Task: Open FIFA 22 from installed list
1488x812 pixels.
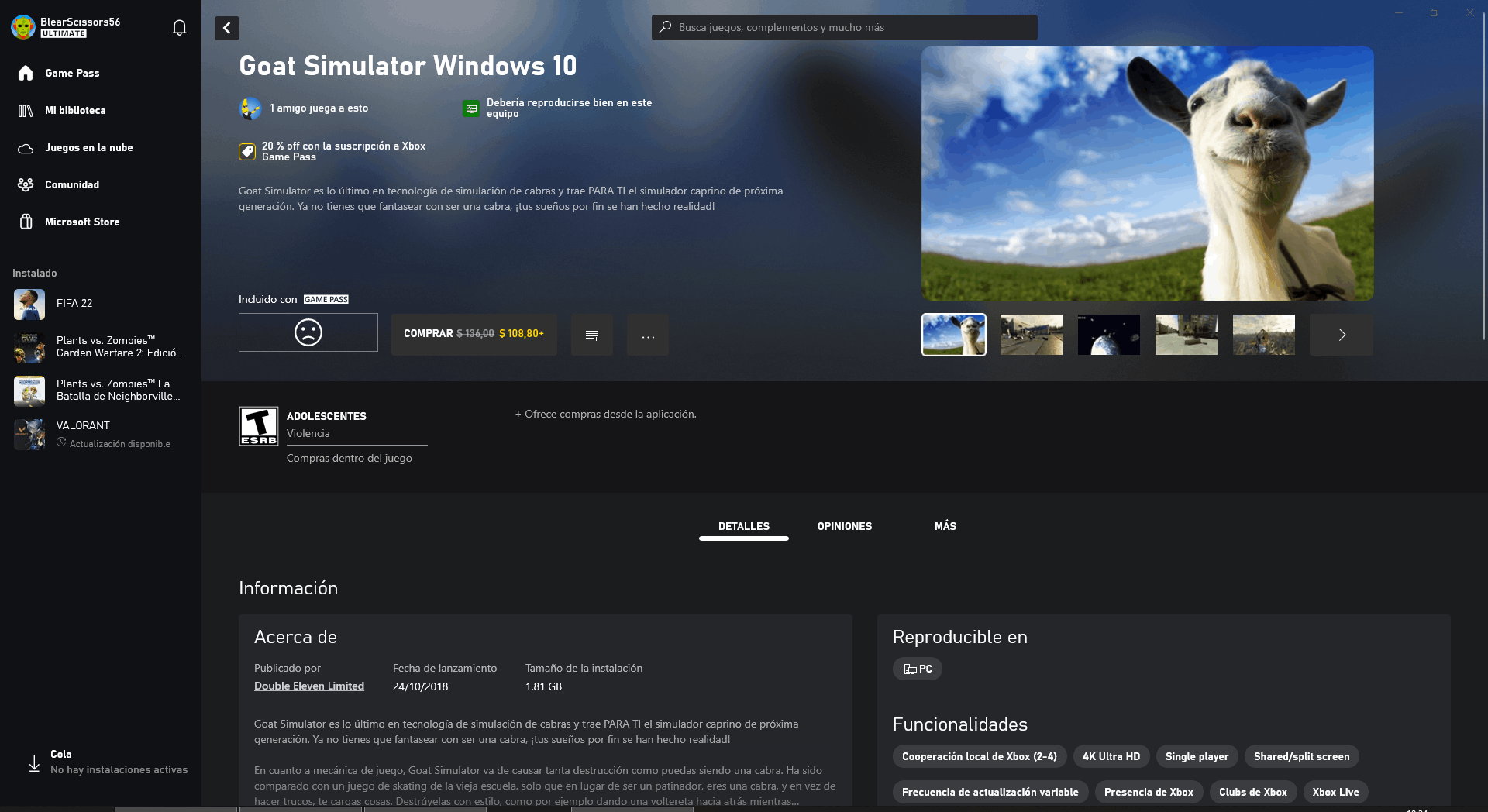Action: pyautogui.click(x=101, y=304)
